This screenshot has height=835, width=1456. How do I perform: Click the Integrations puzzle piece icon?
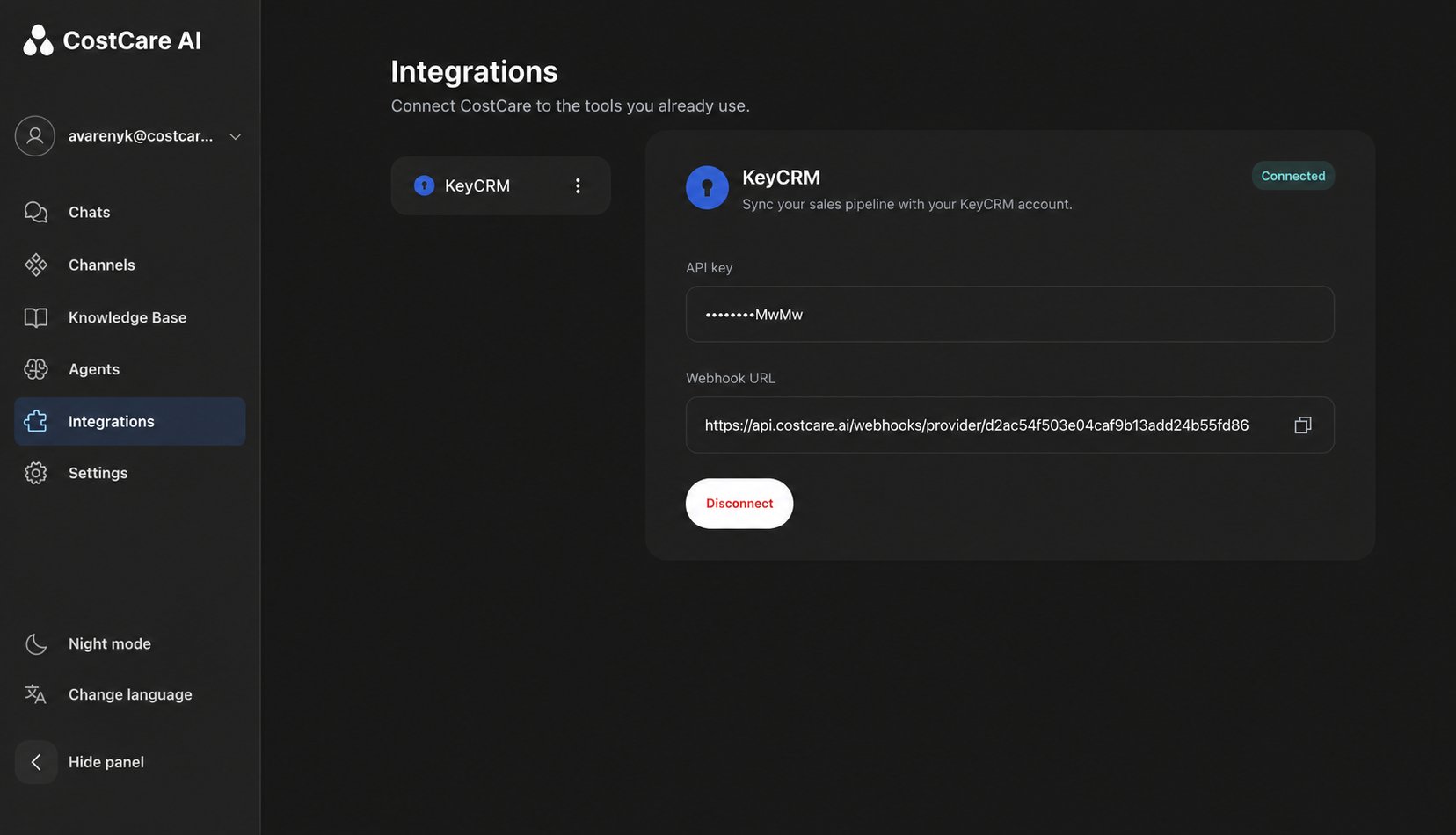[36, 421]
